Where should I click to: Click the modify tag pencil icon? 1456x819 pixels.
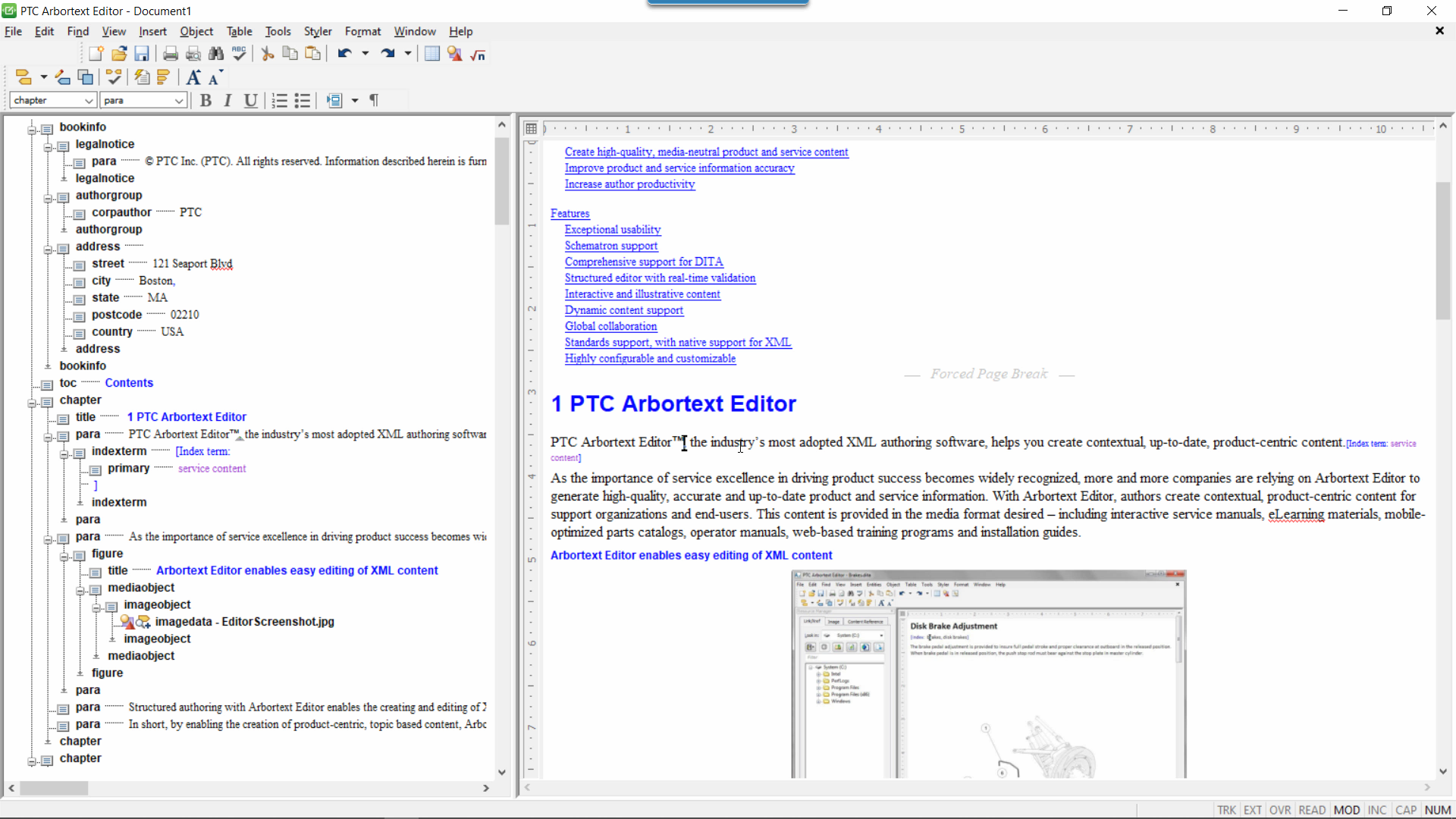[x=63, y=77]
